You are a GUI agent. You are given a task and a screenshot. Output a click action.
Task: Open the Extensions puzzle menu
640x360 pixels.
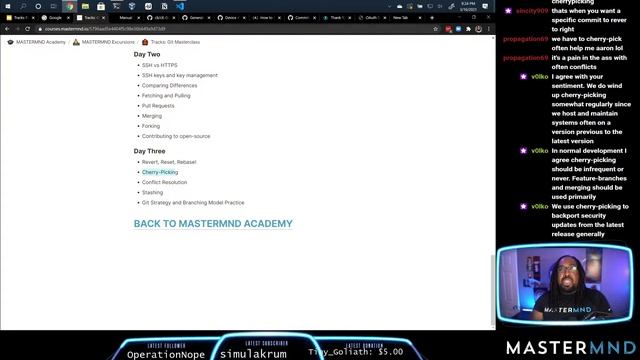[x=468, y=29]
